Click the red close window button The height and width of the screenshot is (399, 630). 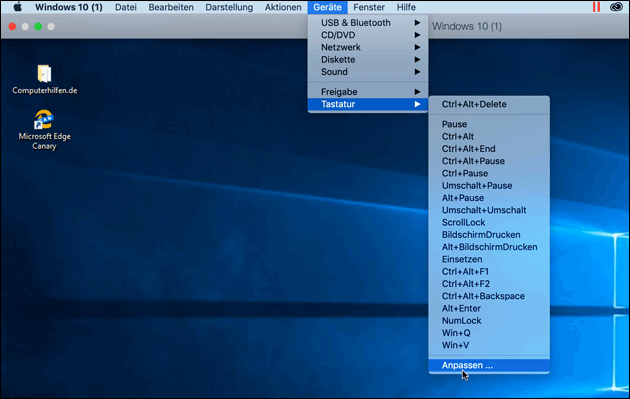coord(12,27)
